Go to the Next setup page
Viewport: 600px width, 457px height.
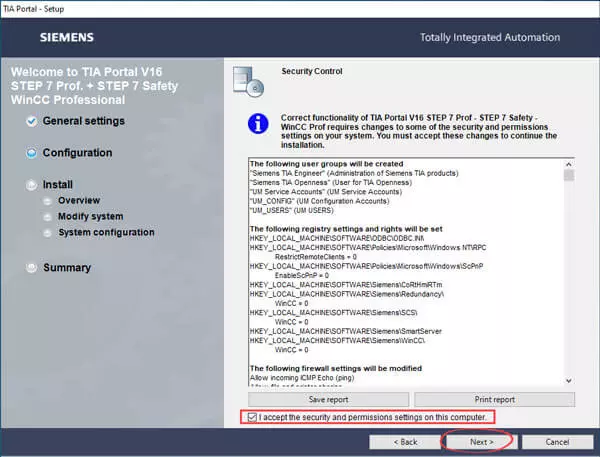(481, 441)
